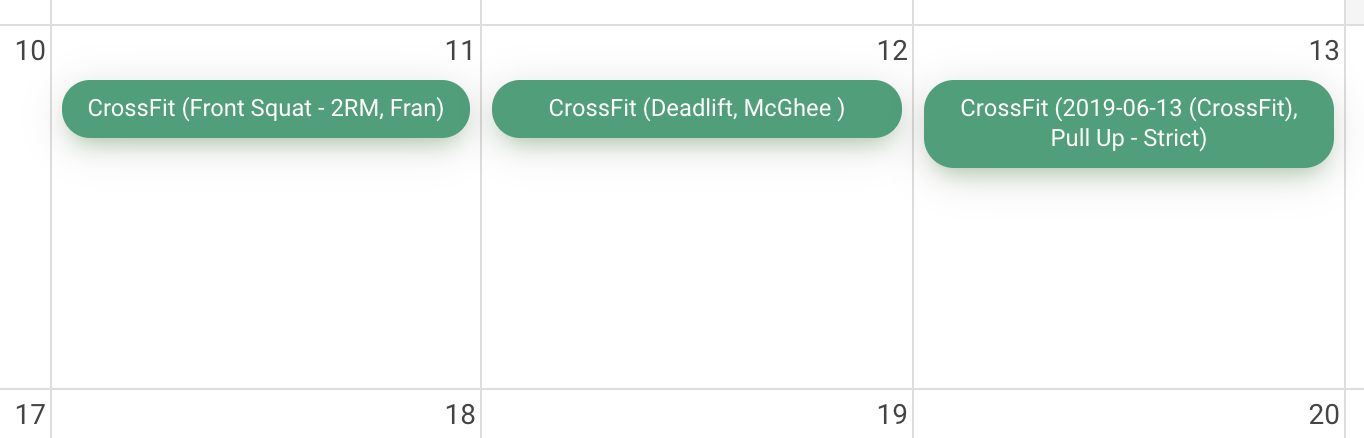Click the date number 13
The height and width of the screenshot is (438, 1364).
[x=1324, y=50]
